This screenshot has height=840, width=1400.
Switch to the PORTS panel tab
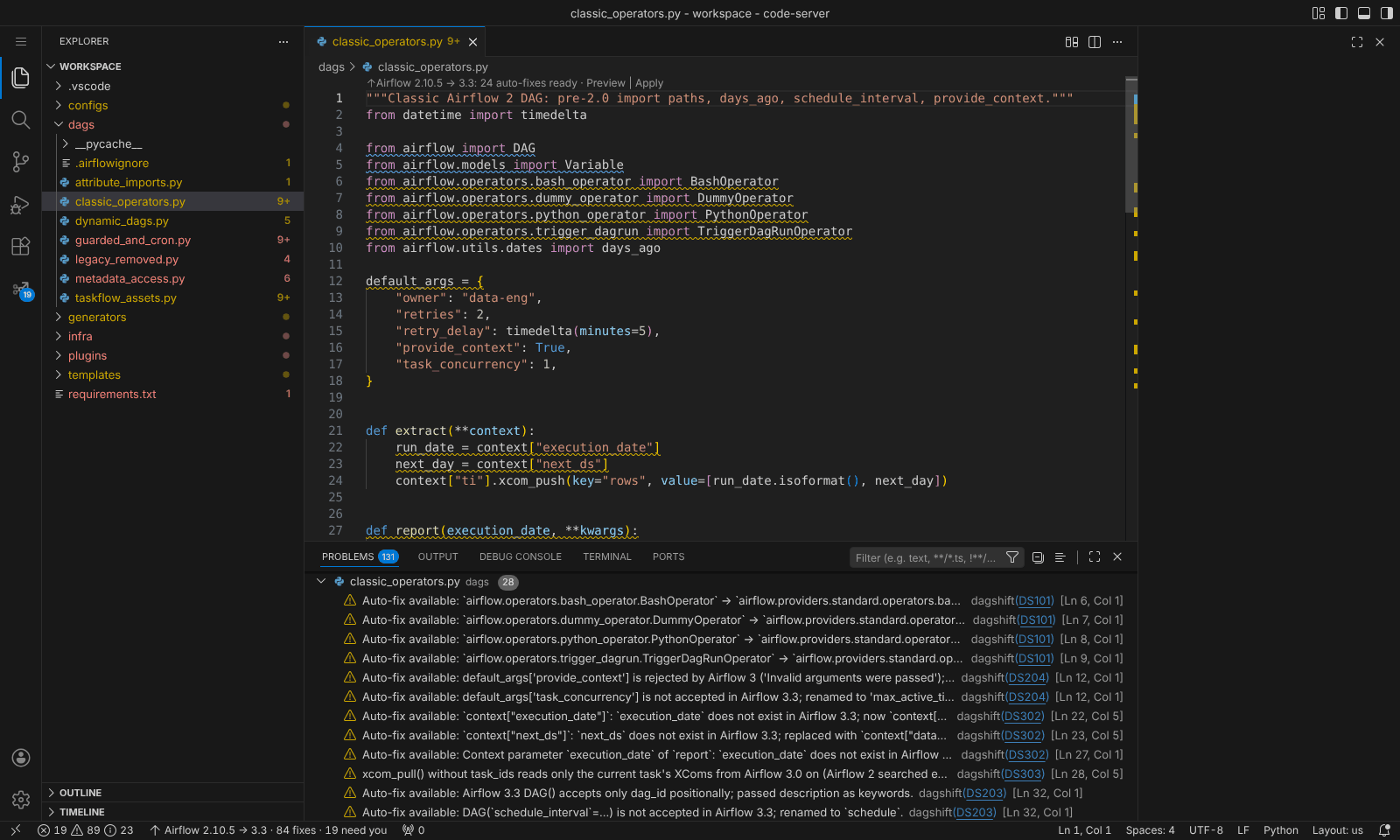(x=668, y=556)
